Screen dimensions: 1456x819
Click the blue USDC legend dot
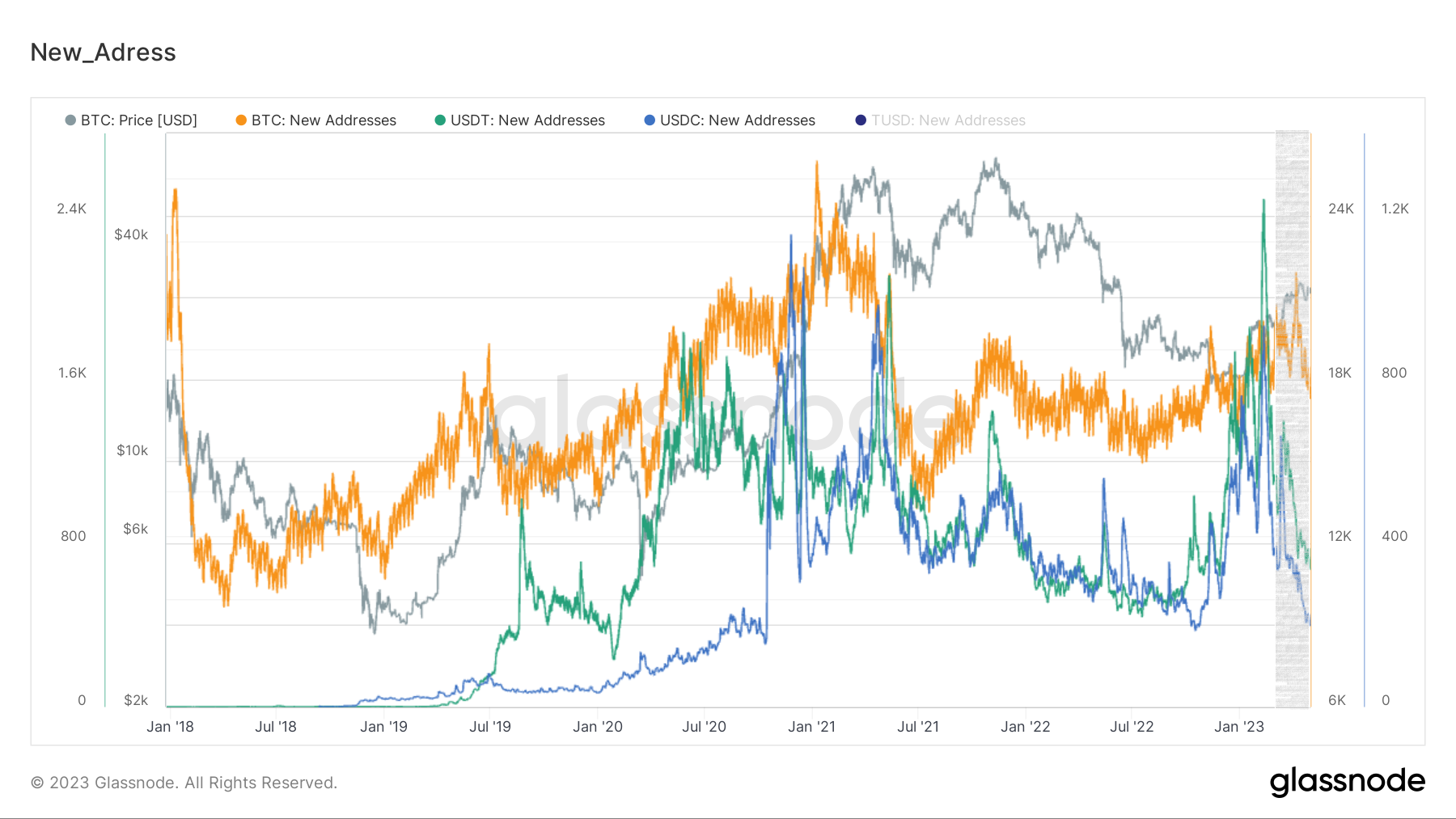pyautogui.click(x=650, y=120)
